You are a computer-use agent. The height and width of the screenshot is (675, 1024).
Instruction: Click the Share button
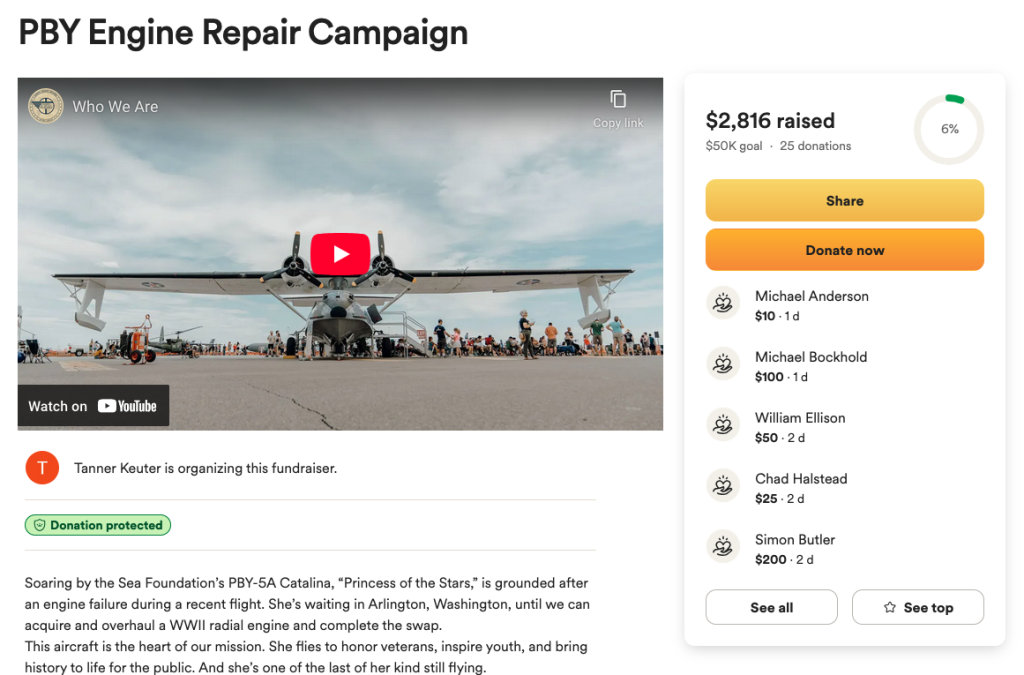click(x=844, y=201)
